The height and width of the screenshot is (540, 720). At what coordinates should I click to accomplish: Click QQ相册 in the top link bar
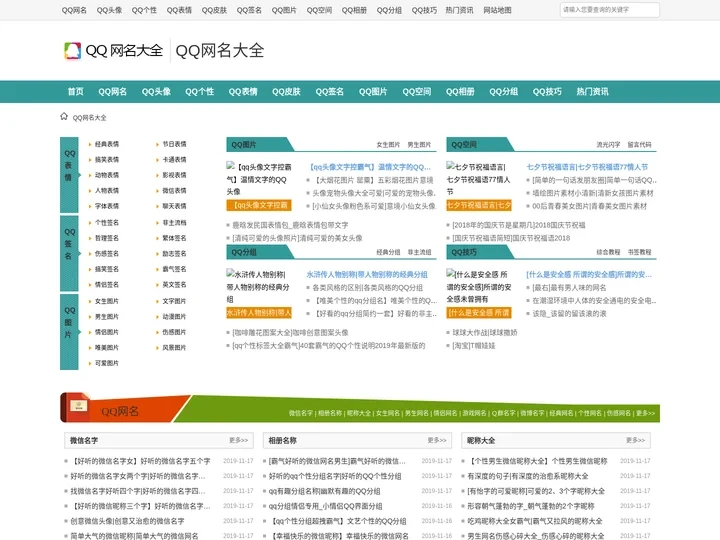tap(354, 10)
